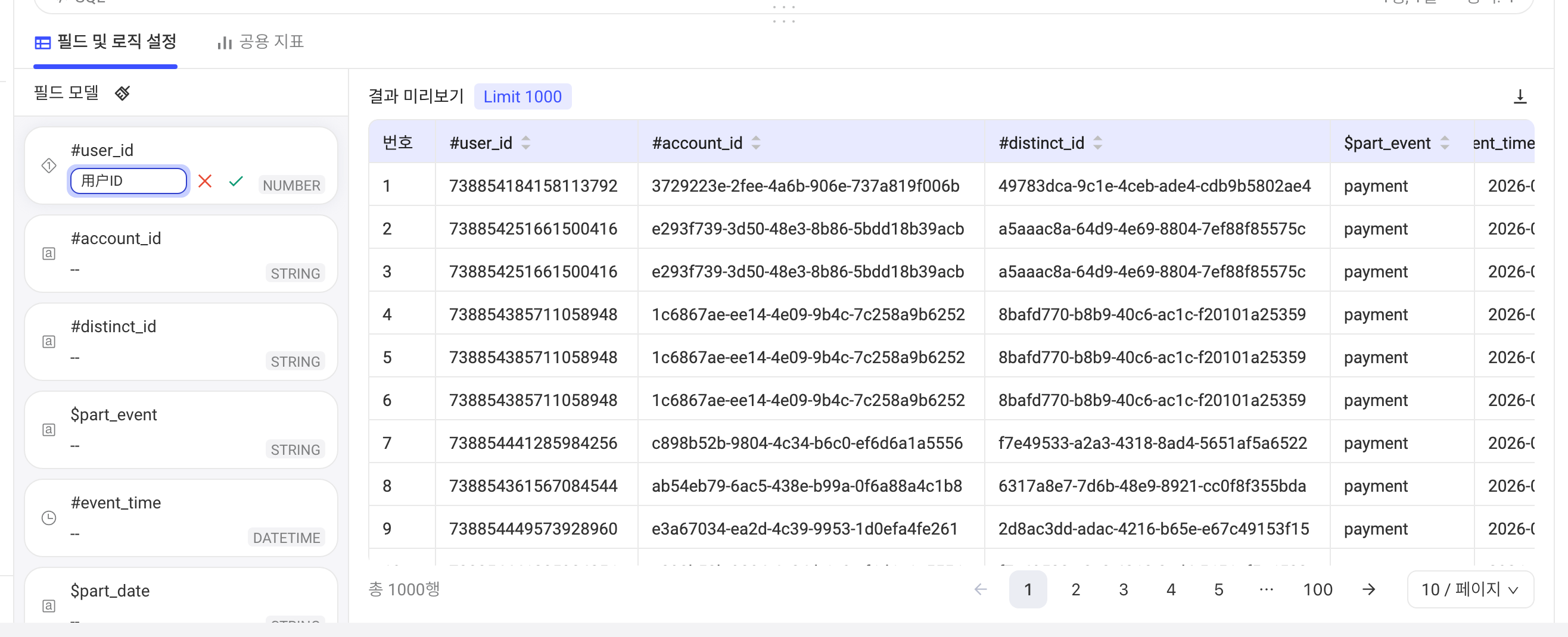This screenshot has height=637, width=1568.
Task: Click the #event_time clock icon
Action: [x=49, y=518]
